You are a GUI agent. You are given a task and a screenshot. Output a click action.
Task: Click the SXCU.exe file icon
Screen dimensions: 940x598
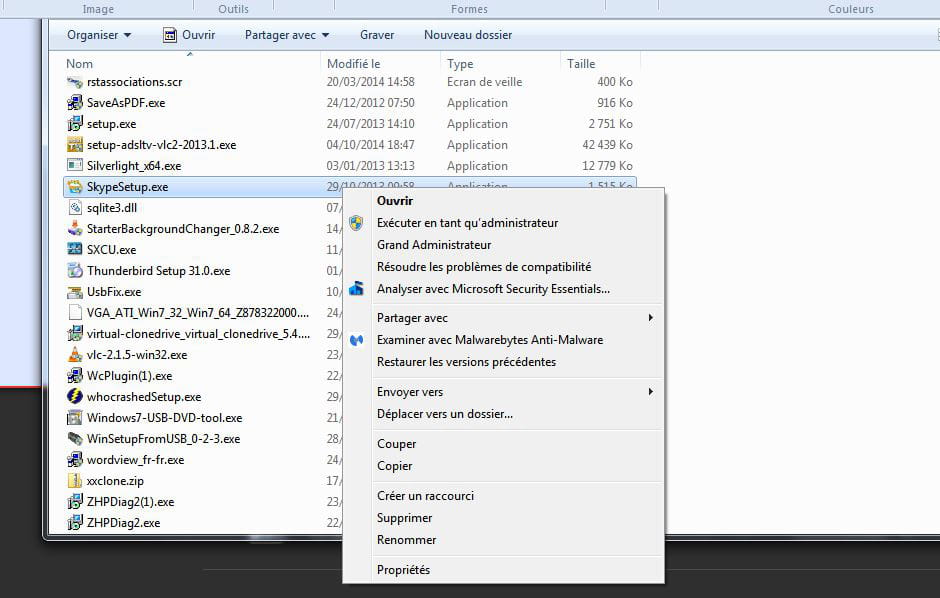tap(75, 250)
